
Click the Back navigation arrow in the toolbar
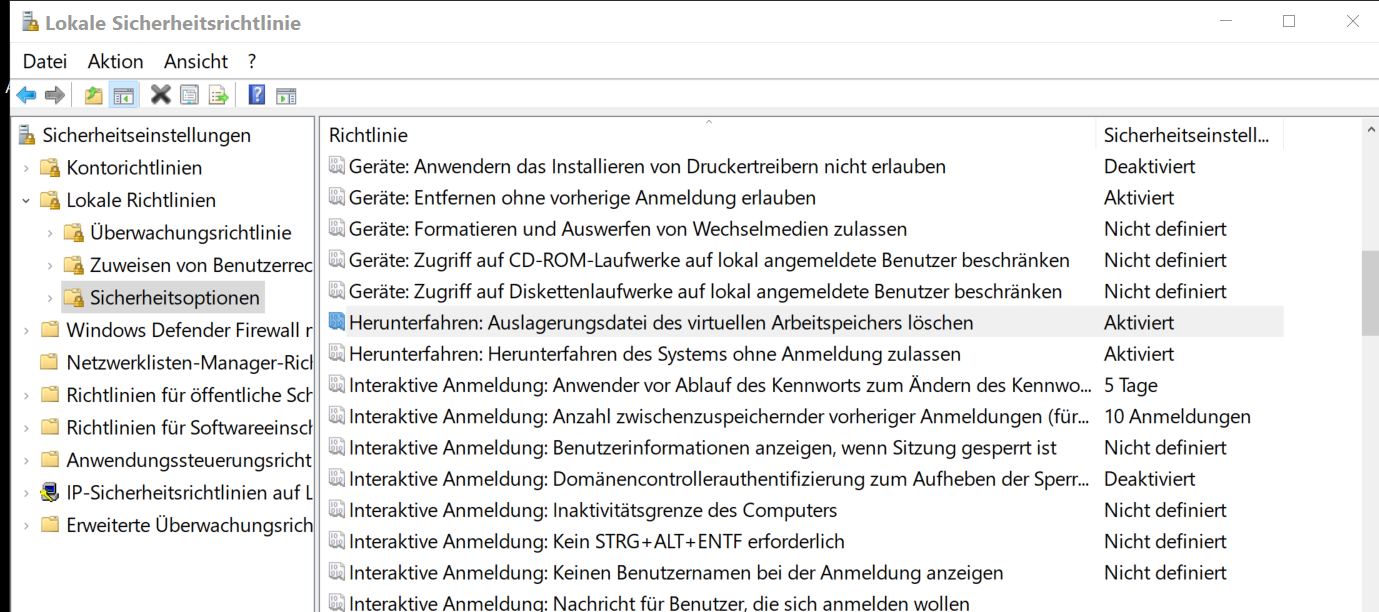26,94
